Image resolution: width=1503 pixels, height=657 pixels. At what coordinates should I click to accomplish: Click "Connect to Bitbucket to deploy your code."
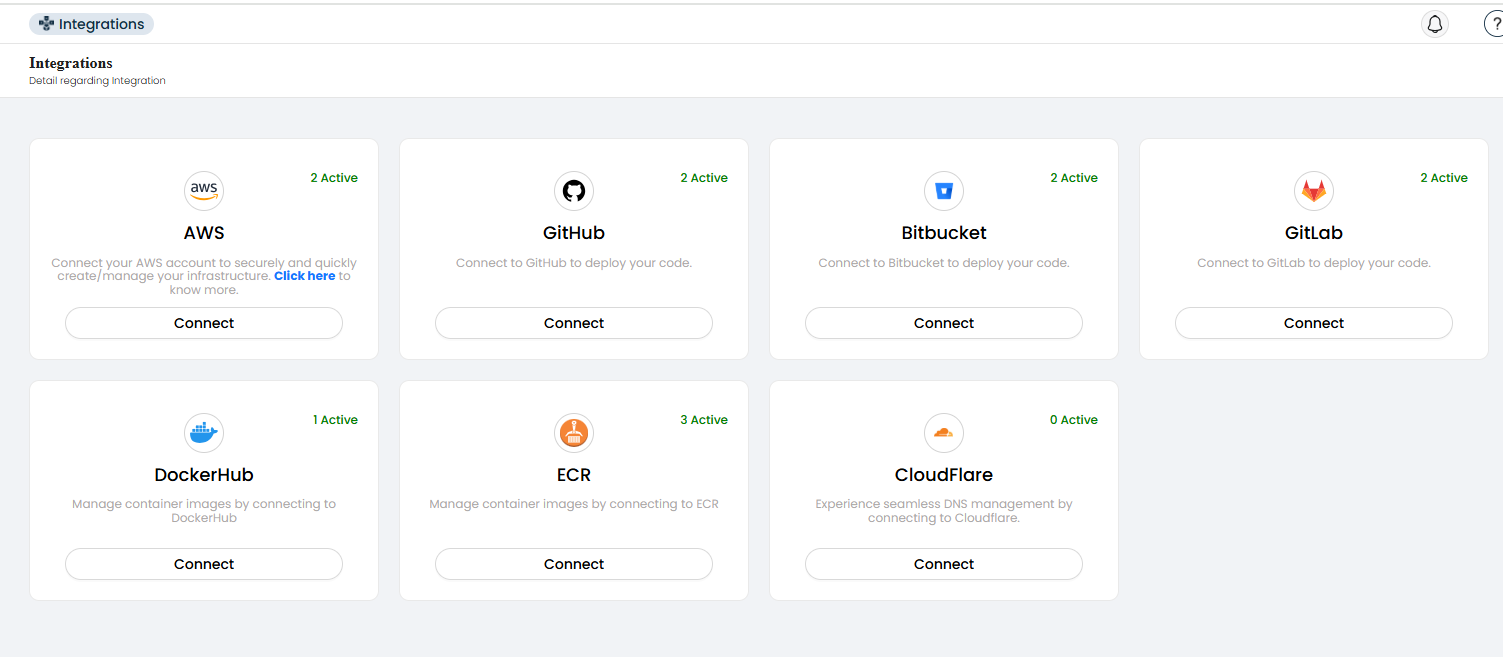pos(944,263)
